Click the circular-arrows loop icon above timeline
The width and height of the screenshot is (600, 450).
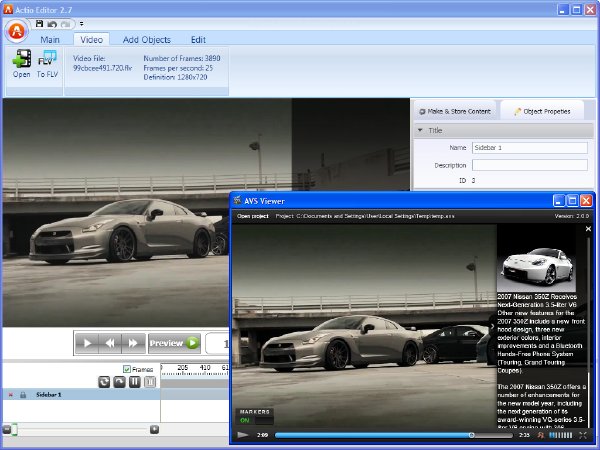104,382
